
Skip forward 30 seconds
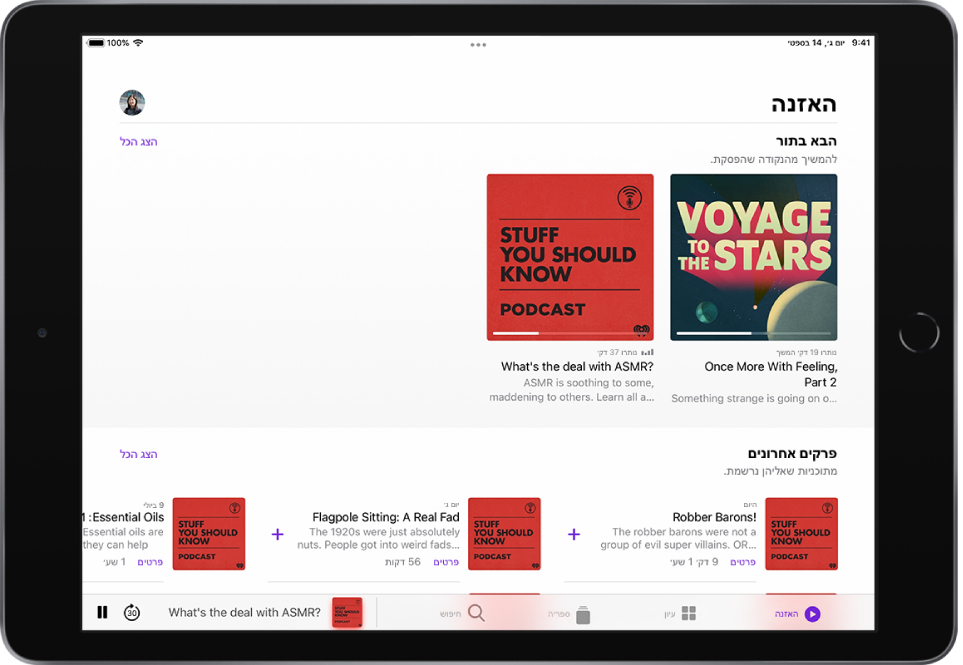coord(132,612)
